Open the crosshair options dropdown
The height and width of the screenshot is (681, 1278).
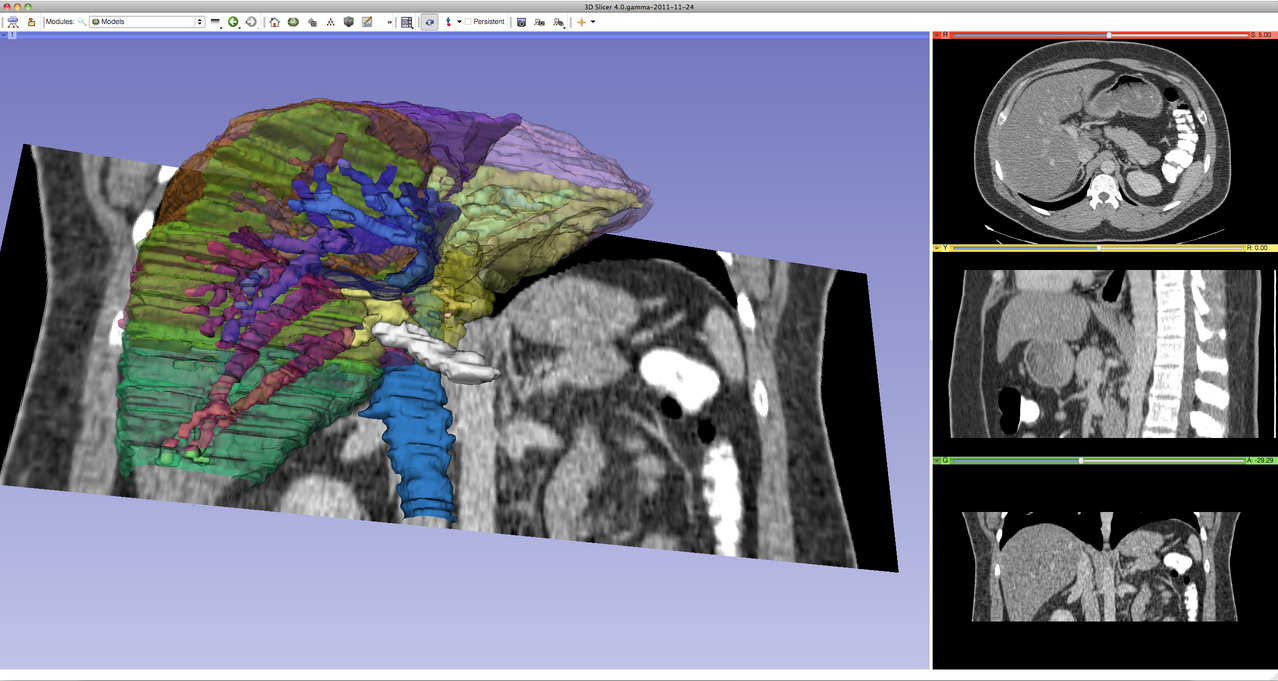pyautogui.click(x=592, y=22)
